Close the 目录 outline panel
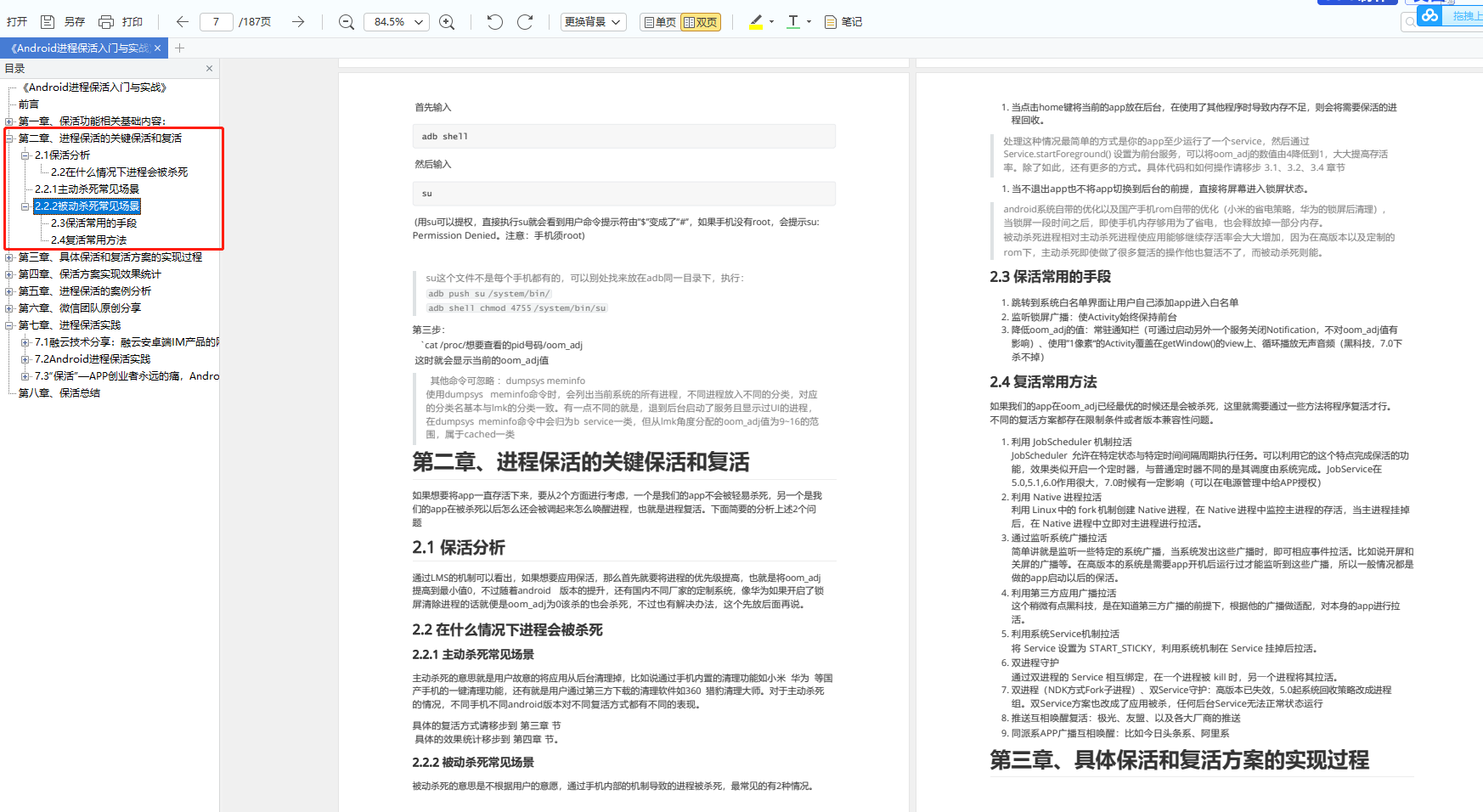 209,69
